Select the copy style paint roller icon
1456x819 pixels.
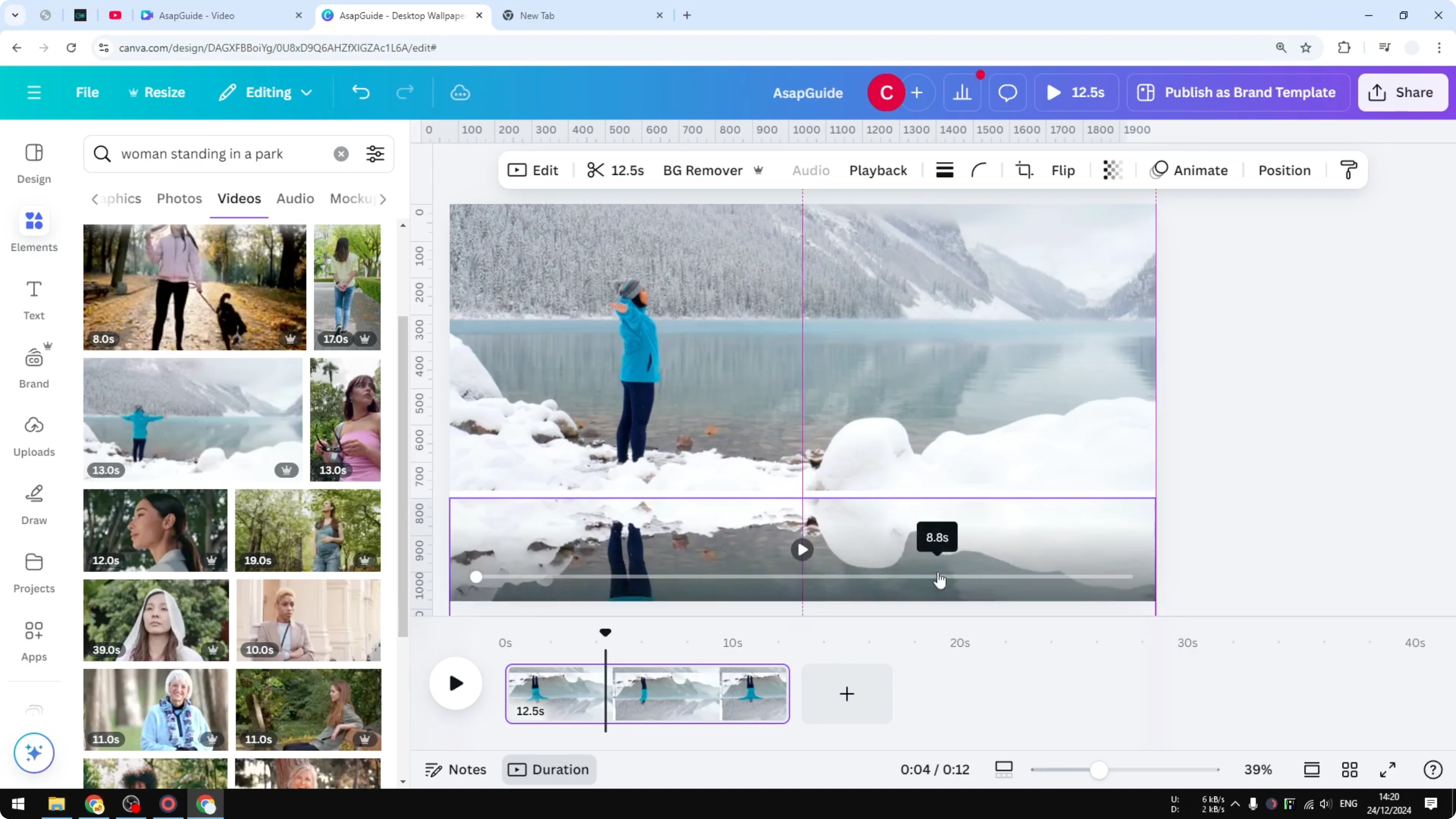tap(1349, 170)
